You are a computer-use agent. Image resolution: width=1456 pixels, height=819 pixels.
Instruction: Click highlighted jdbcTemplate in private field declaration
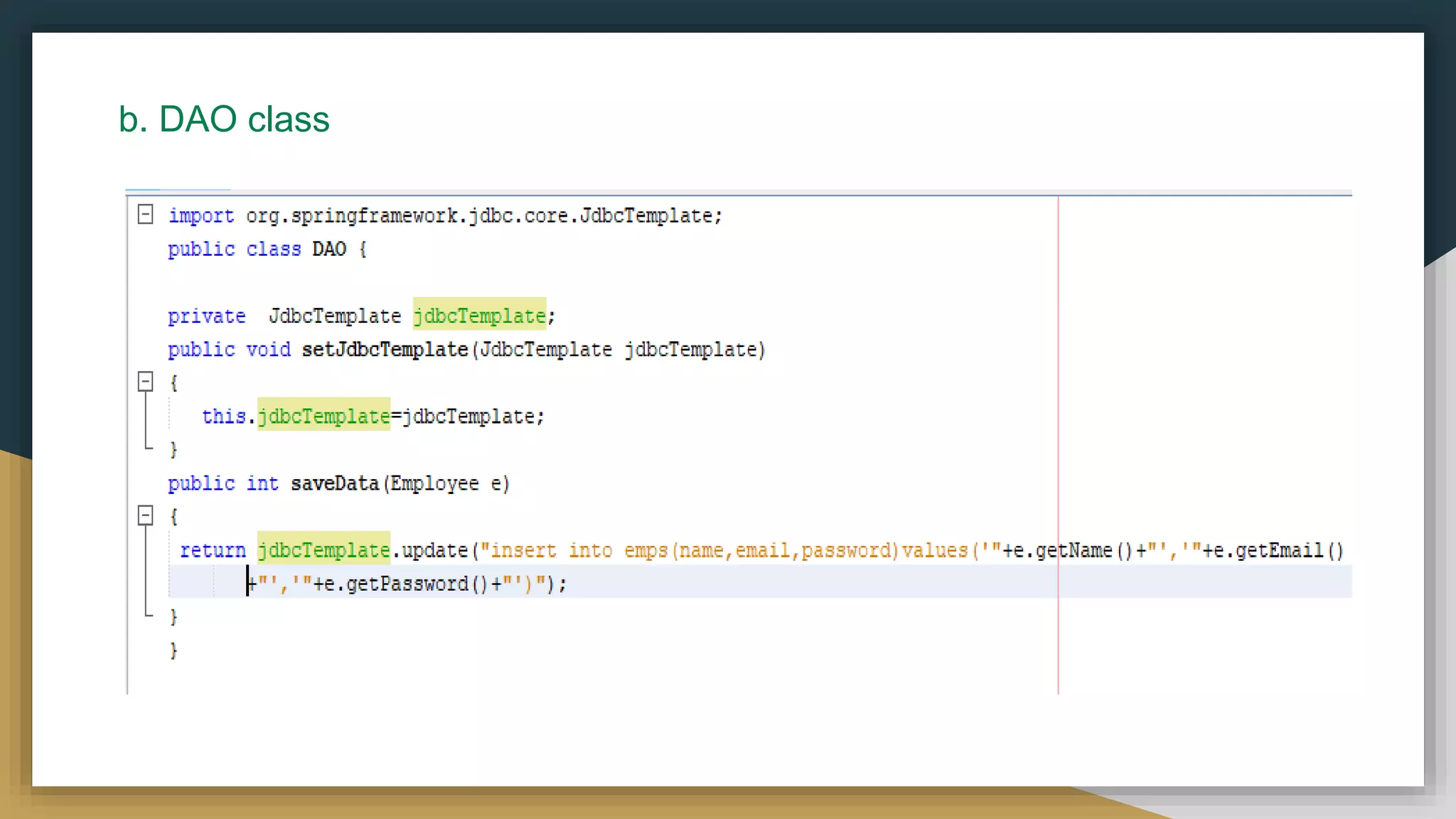pos(479,316)
